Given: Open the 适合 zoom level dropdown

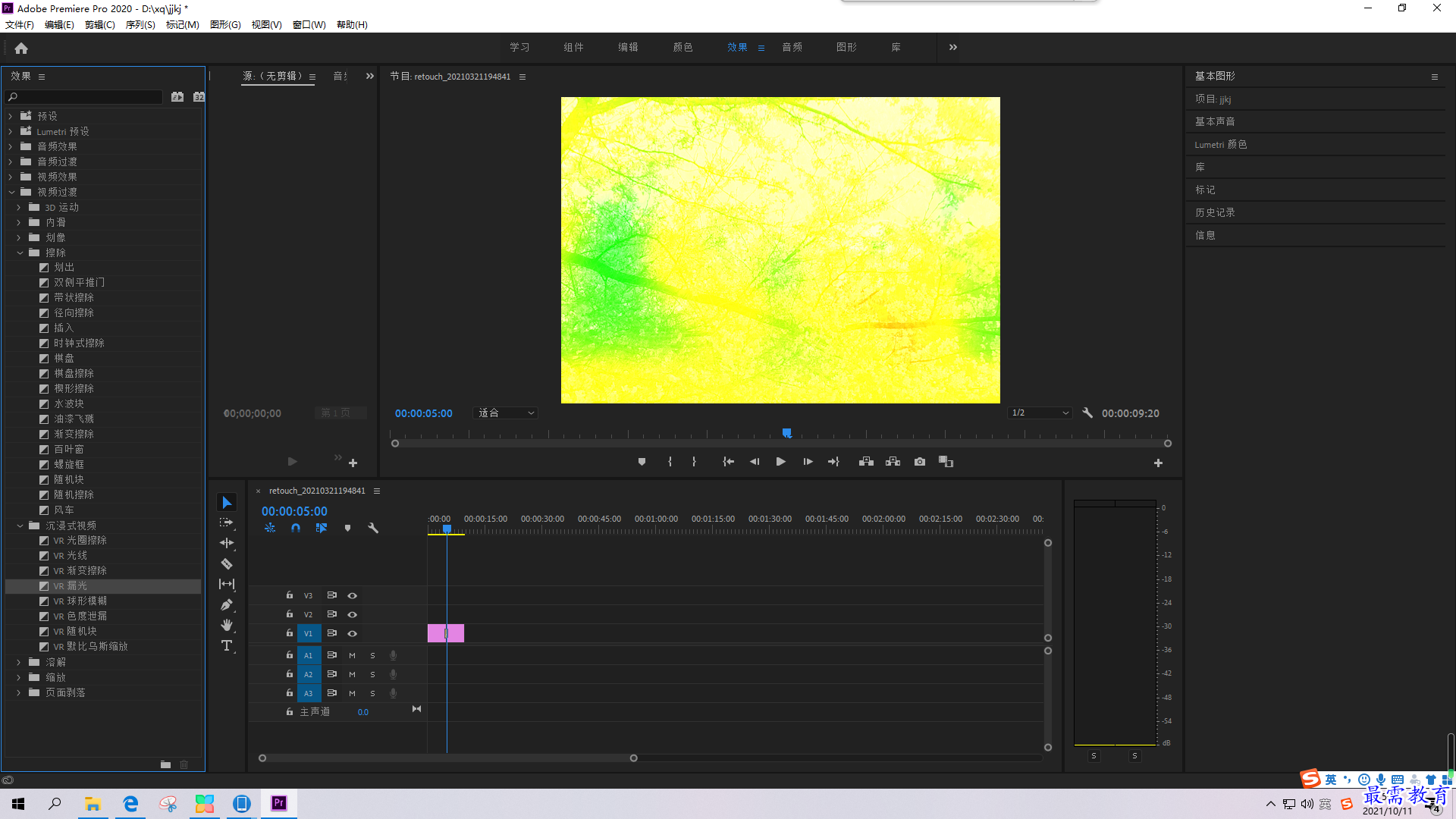Looking at the screenshot, I should click(x=506, y=413).
